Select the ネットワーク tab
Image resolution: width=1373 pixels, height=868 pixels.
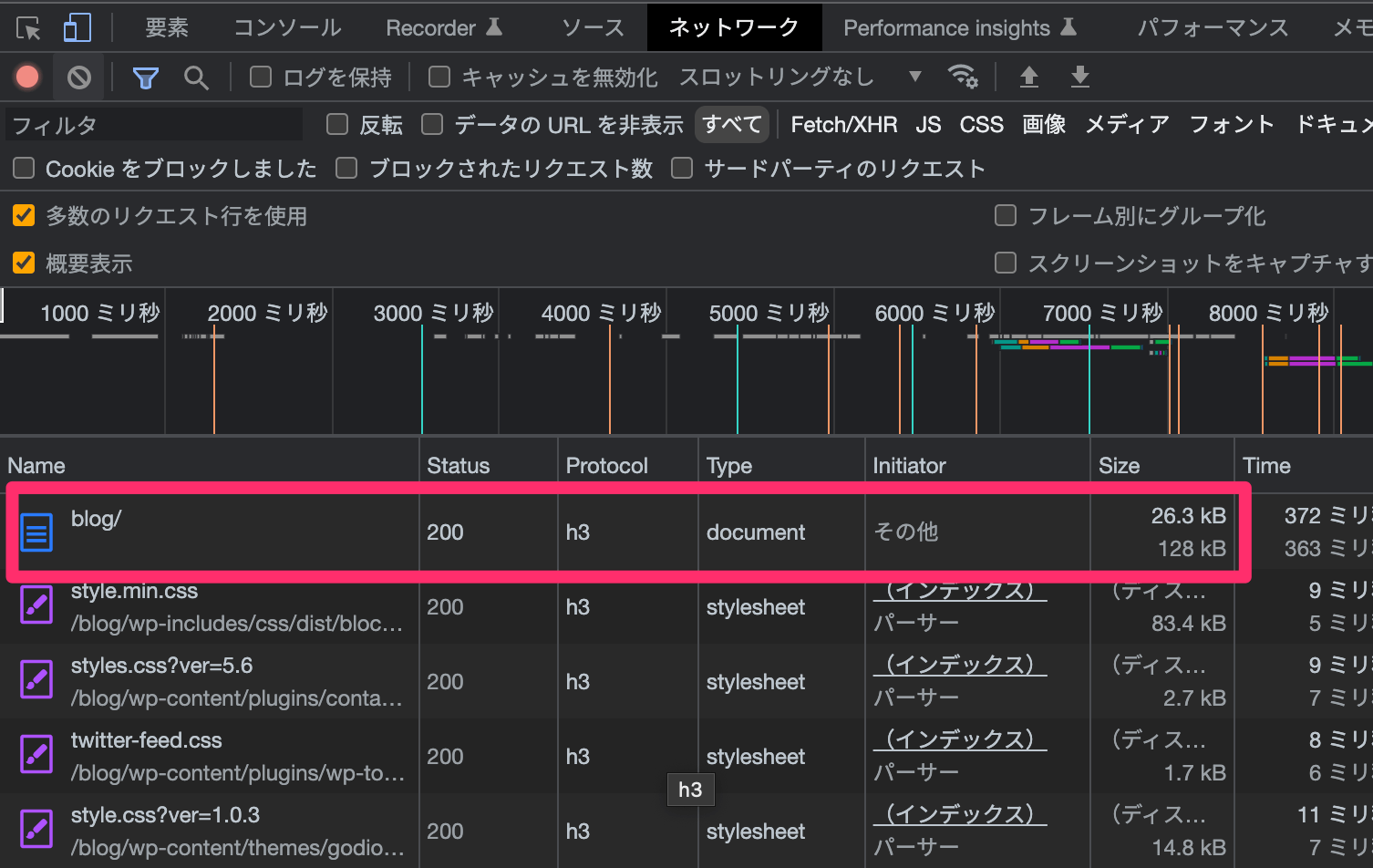(734, 28)
